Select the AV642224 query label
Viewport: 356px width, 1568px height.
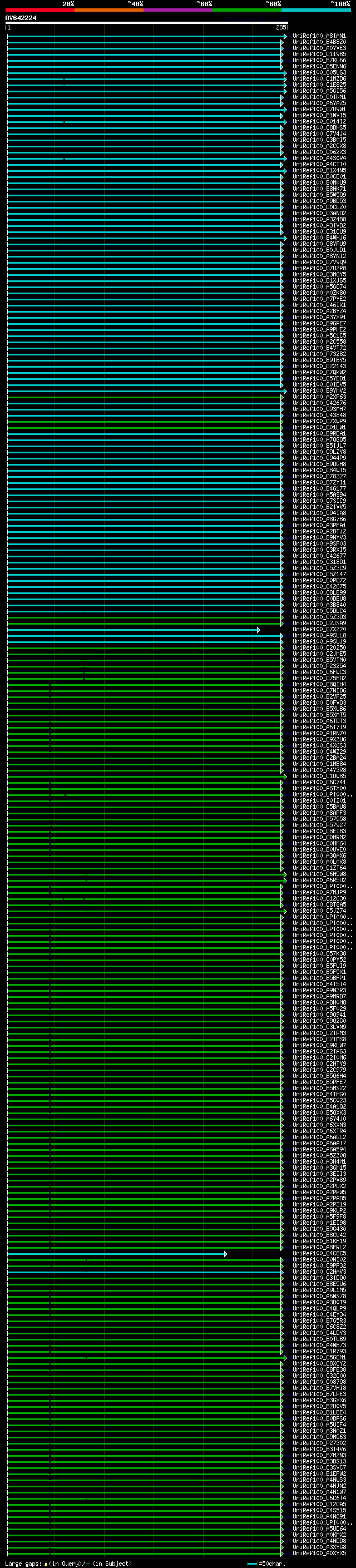(21, 18)
